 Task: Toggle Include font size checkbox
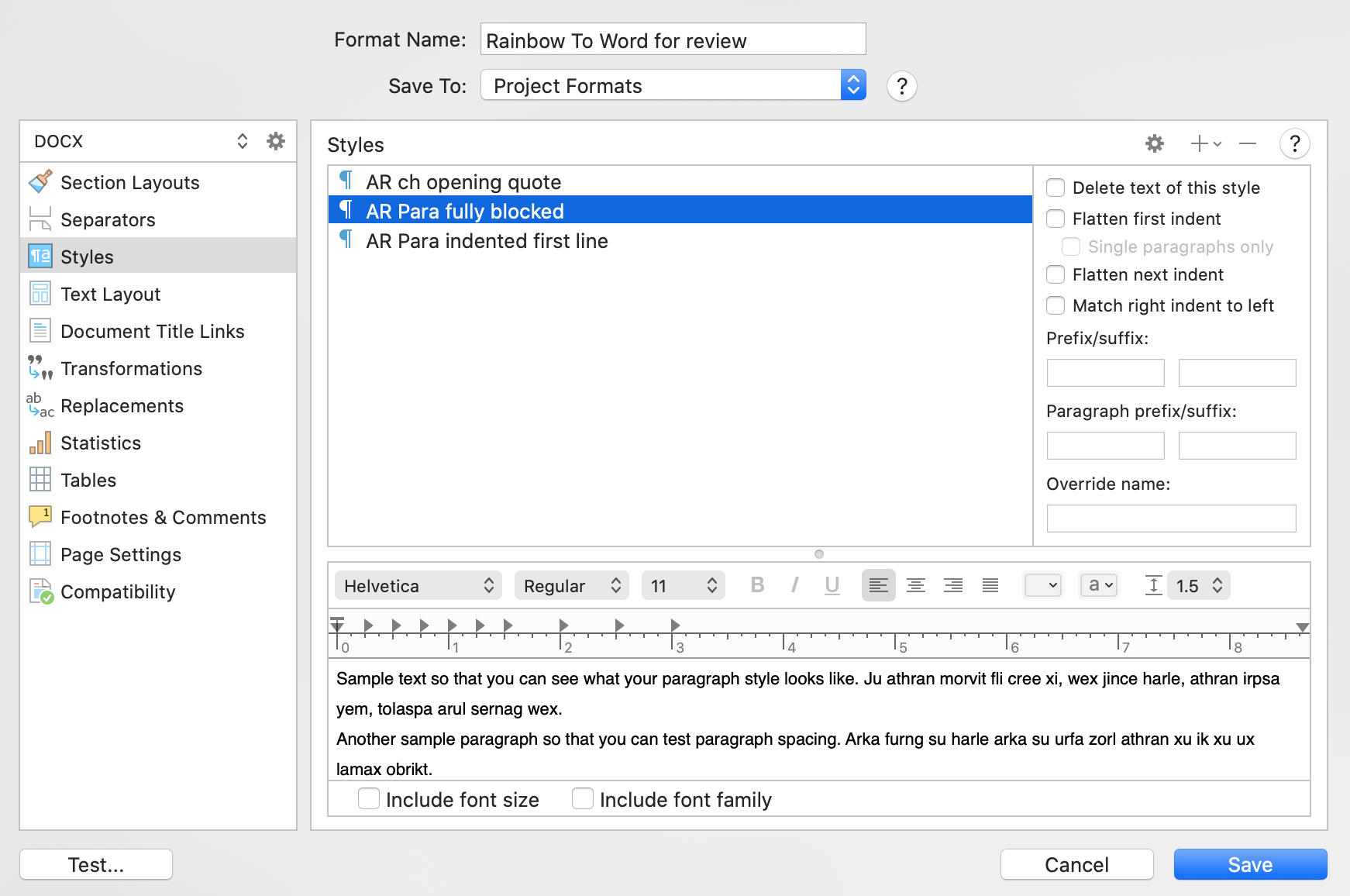369,798
